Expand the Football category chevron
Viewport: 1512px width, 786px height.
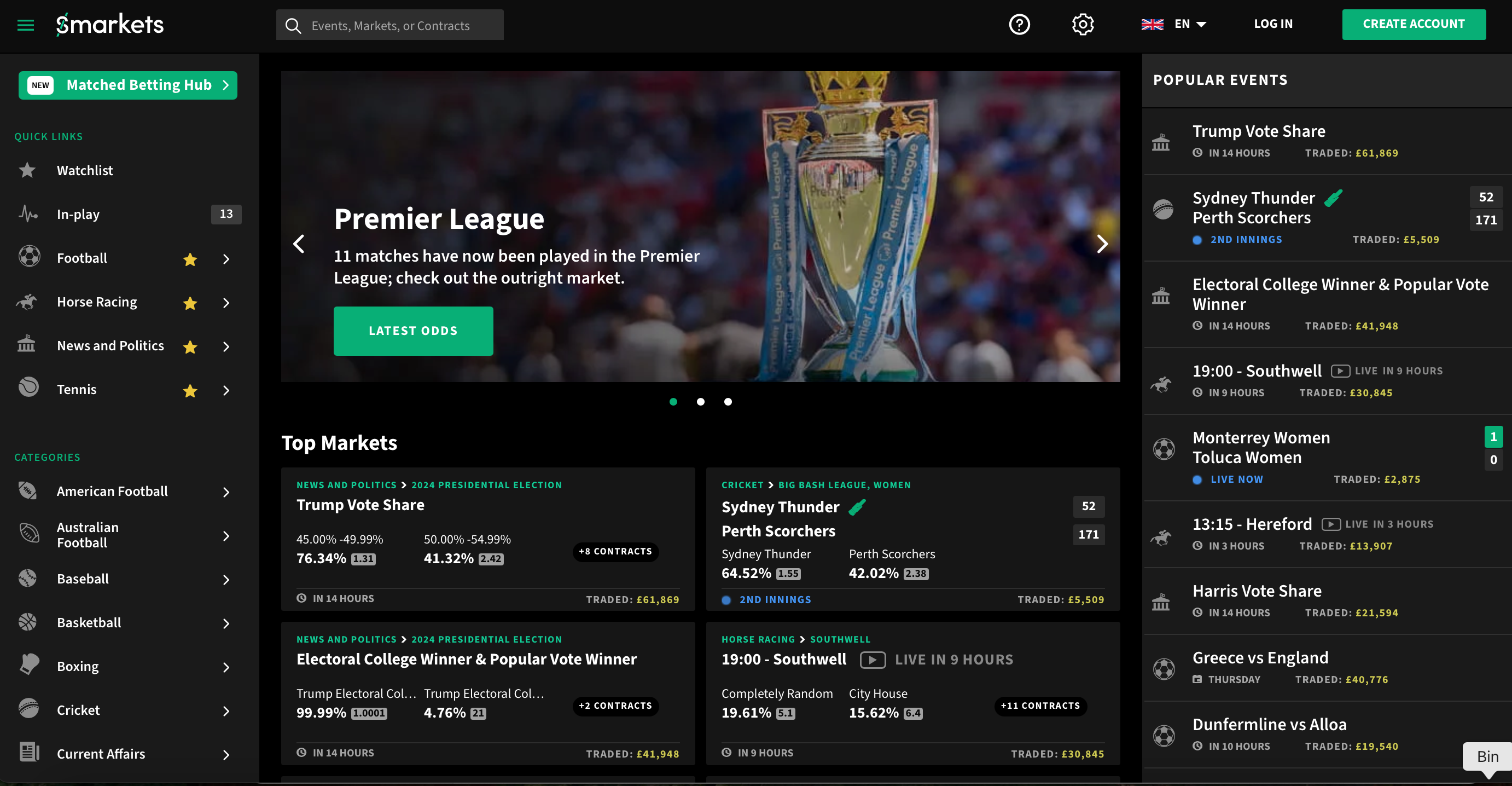(x=227, y=258)
